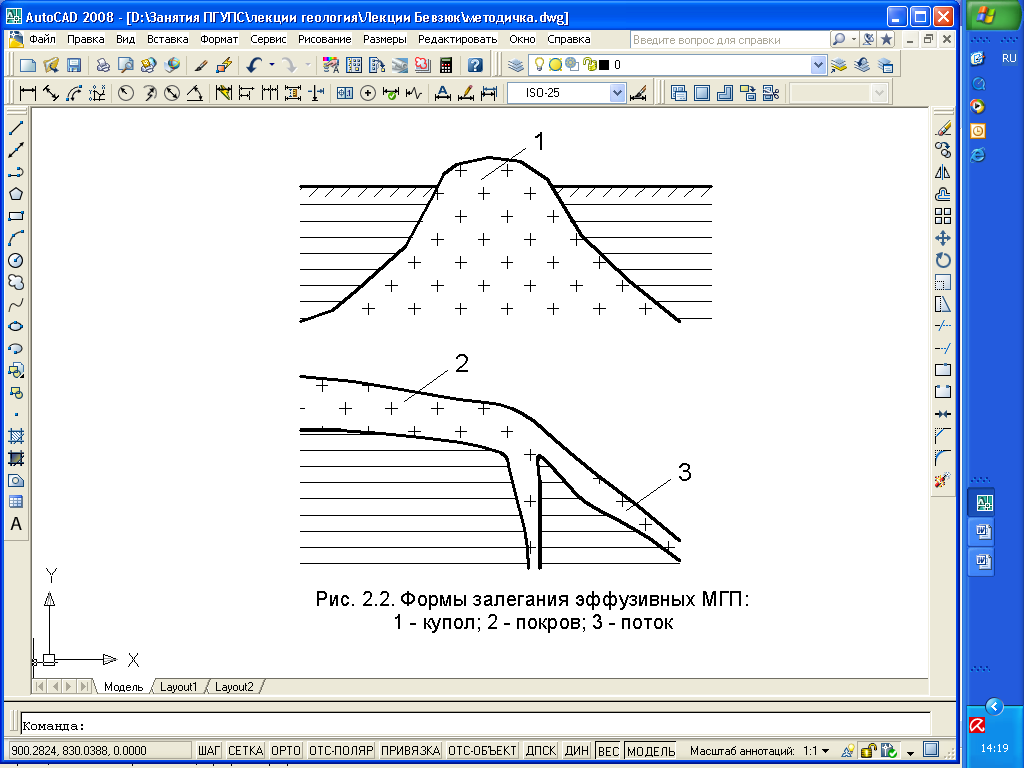Switch to the Layout1 tab

pyautogui.click(x=180, y=687)
